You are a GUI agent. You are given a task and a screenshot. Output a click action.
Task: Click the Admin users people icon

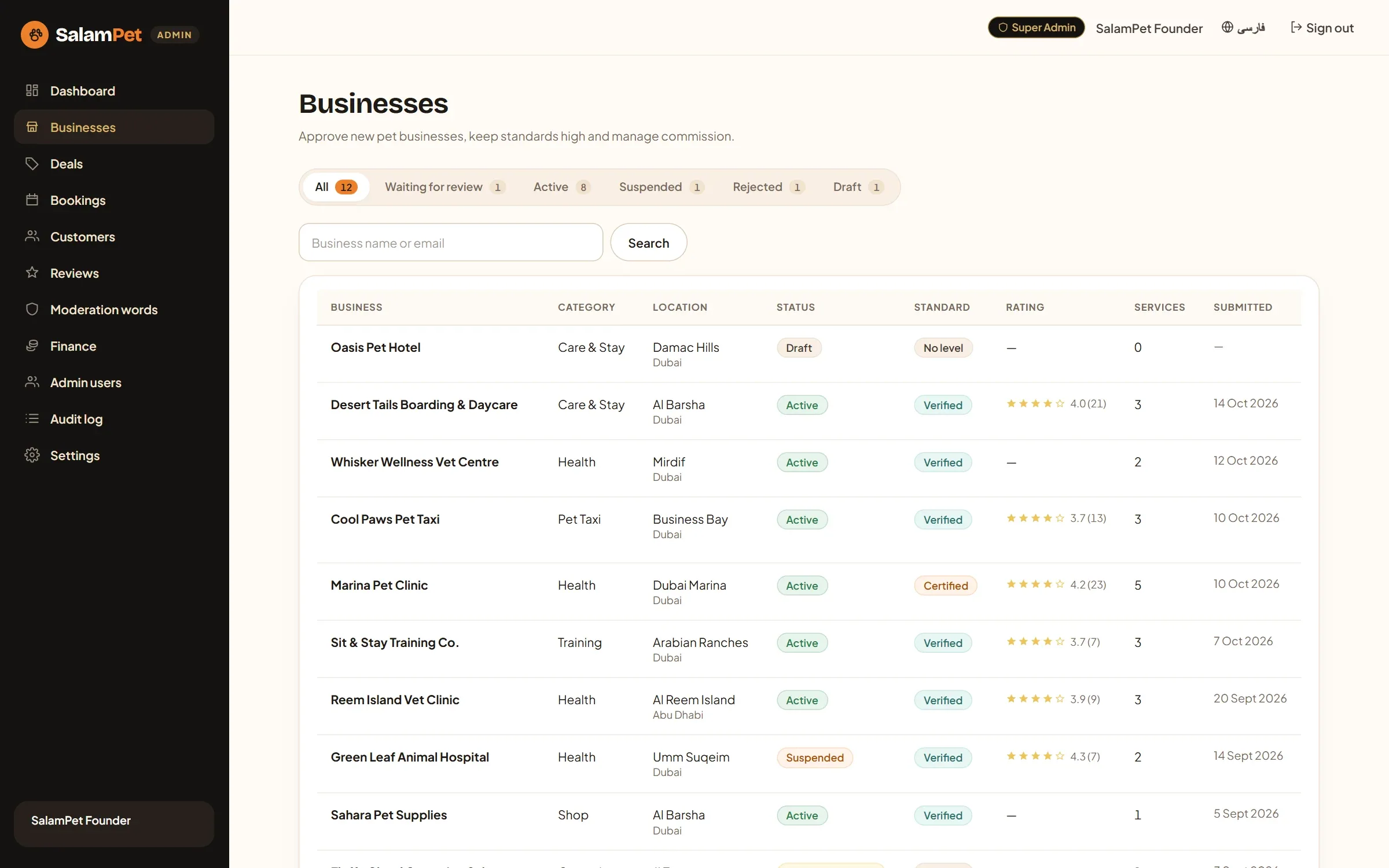(x=32, y=382)
